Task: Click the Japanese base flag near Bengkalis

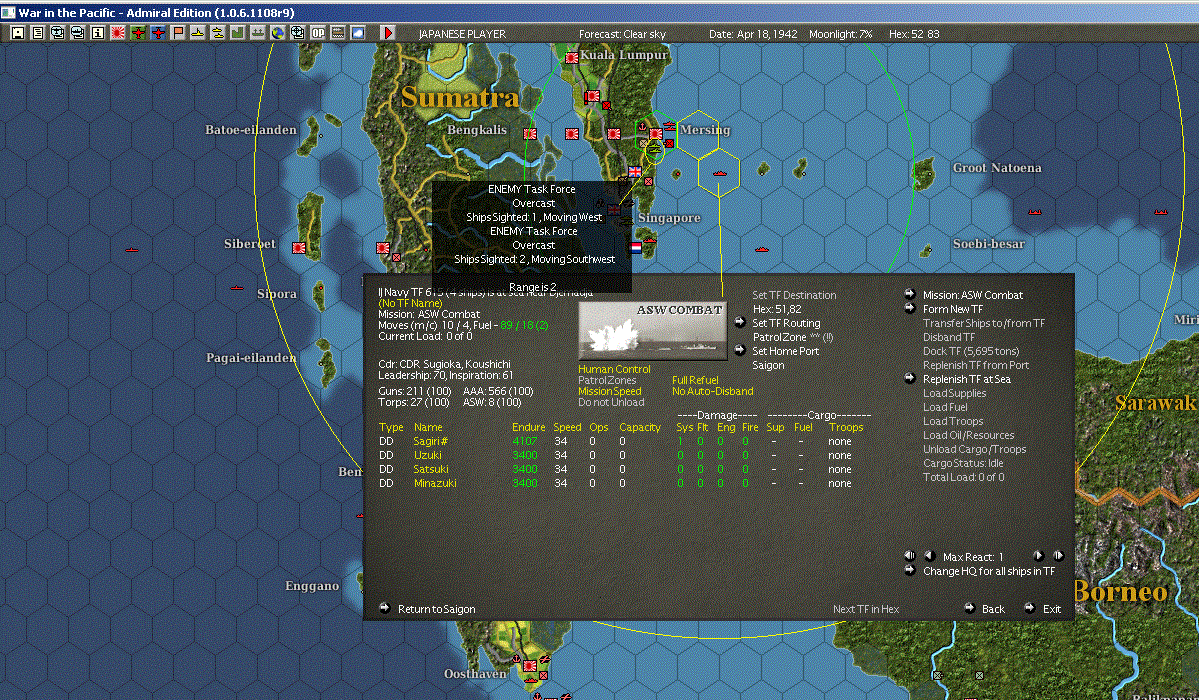Action: click(x=530, y=134)
